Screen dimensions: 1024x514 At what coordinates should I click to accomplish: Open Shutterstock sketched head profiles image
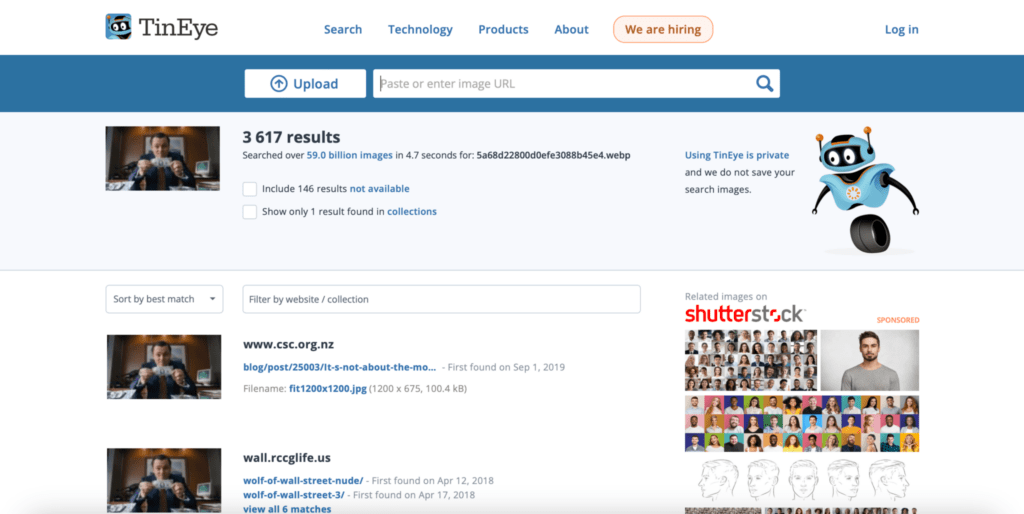coord(802,480)
